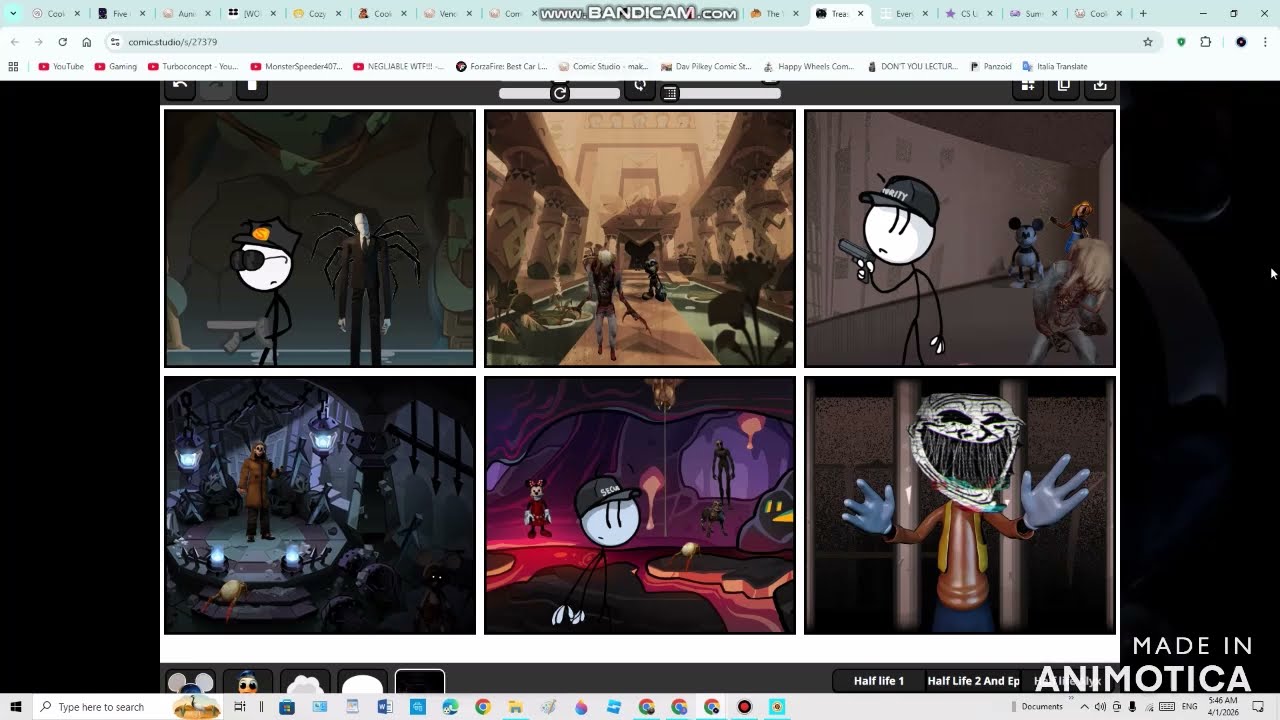Open the tab search dropdown in Chrome

[13, 14]
